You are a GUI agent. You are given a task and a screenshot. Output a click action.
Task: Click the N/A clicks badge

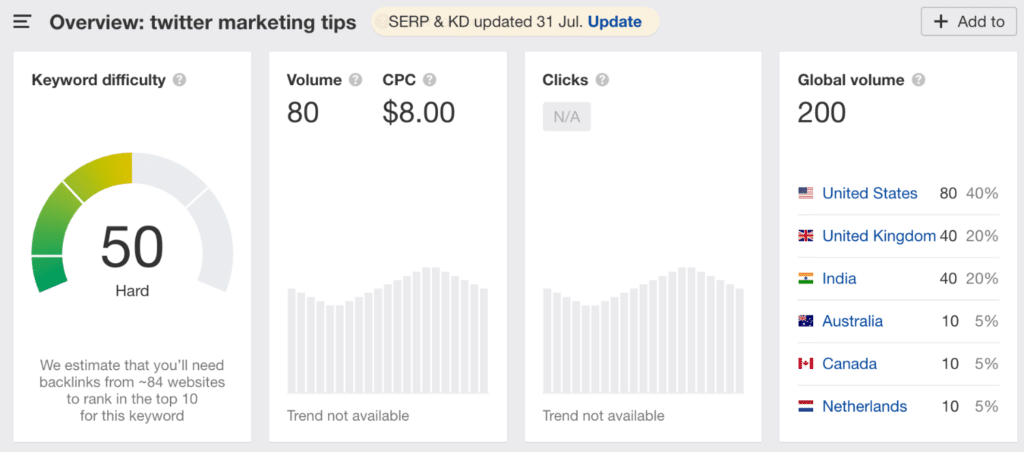(566, 117)
